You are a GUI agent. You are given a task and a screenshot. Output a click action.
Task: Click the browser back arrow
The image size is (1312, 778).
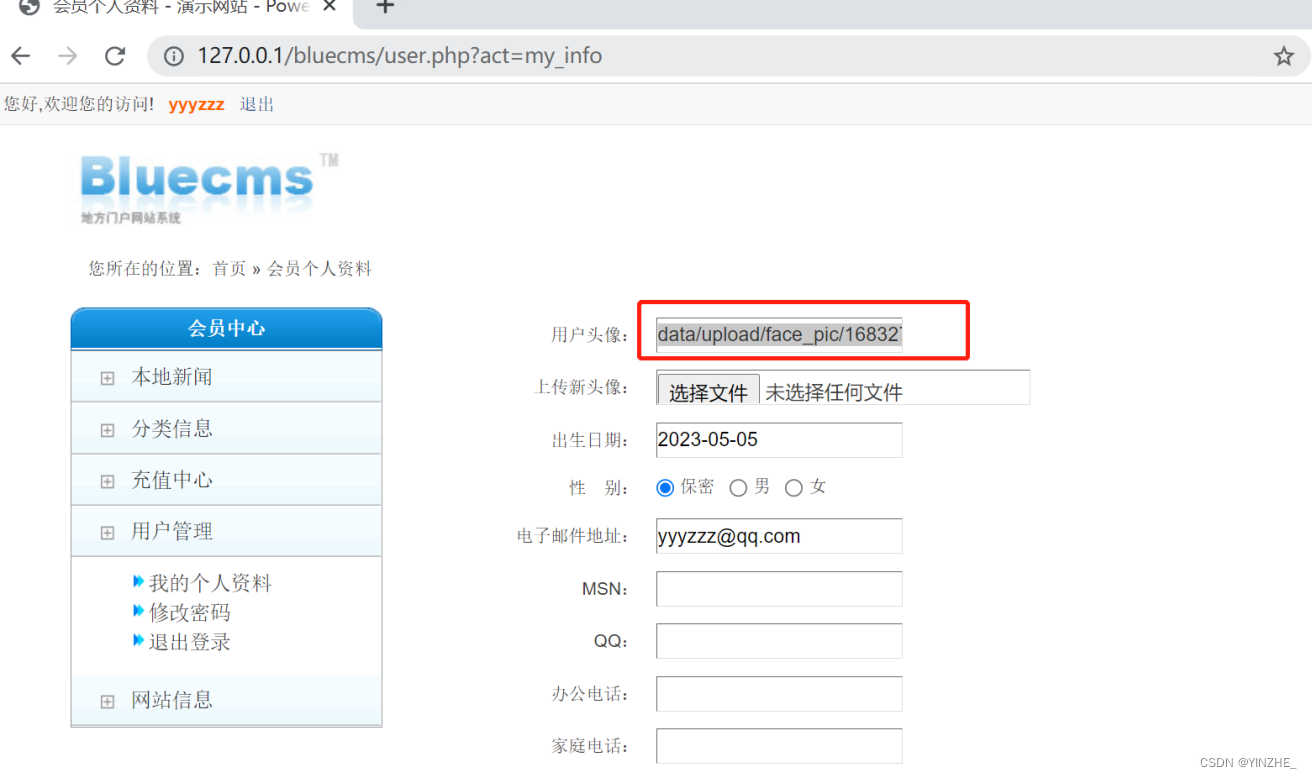(20, 56)
